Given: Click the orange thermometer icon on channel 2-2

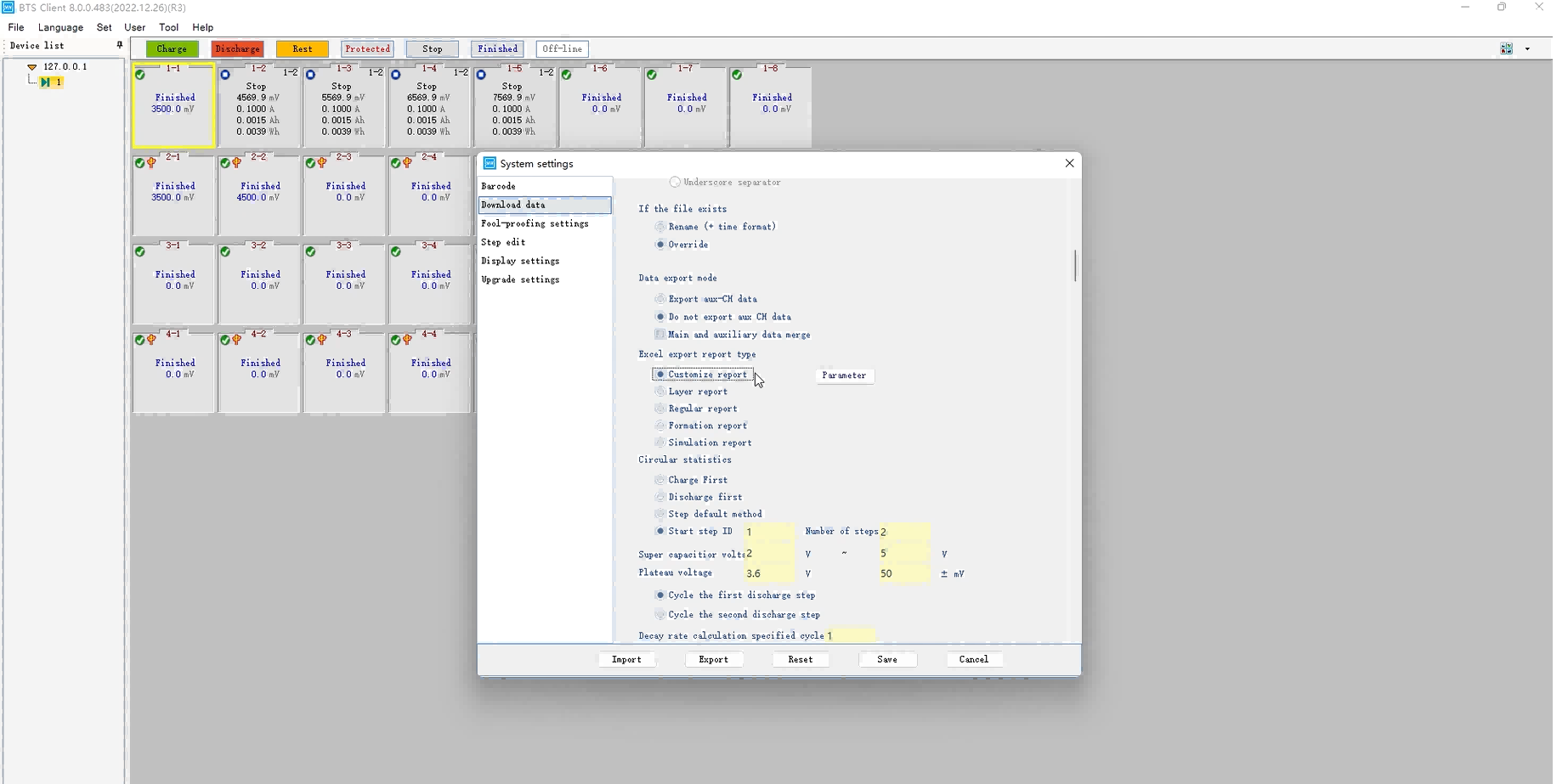Looking at the screenshot, I should point(236,163).
